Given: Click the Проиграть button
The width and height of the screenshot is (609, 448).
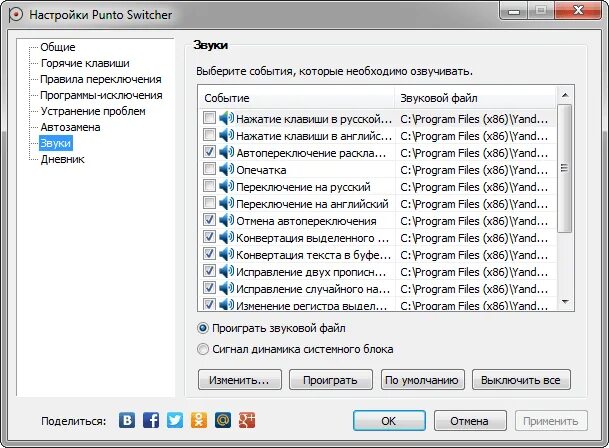Looking at the screenshot, I should [x=331, y=380].
